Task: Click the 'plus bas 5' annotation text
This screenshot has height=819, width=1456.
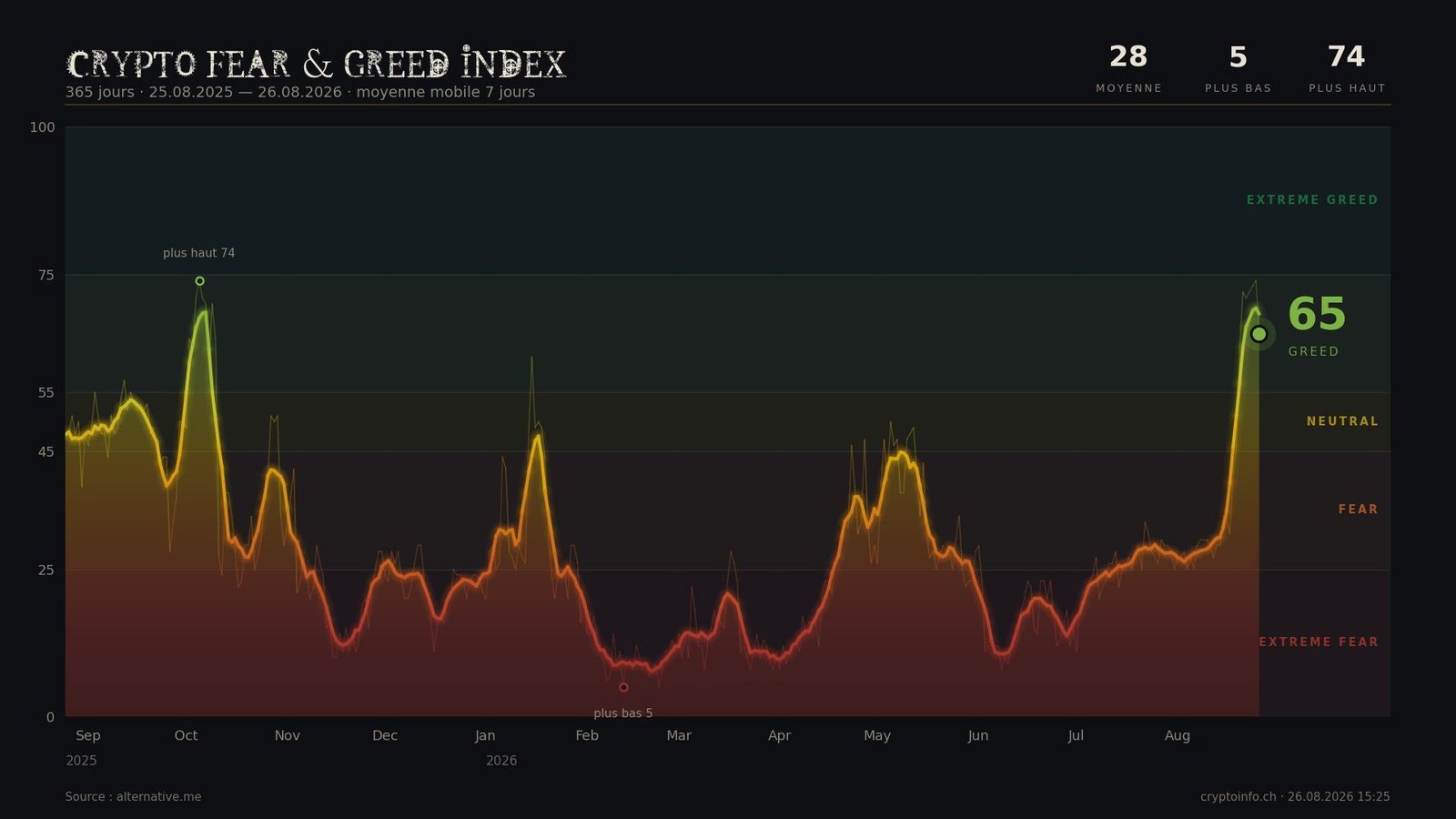Action: pyautogui.click(x=623, y=713)
